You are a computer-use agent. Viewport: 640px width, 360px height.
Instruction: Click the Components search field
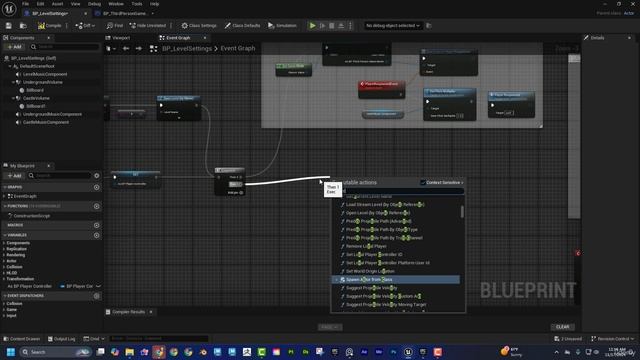[x=64, y=47]
